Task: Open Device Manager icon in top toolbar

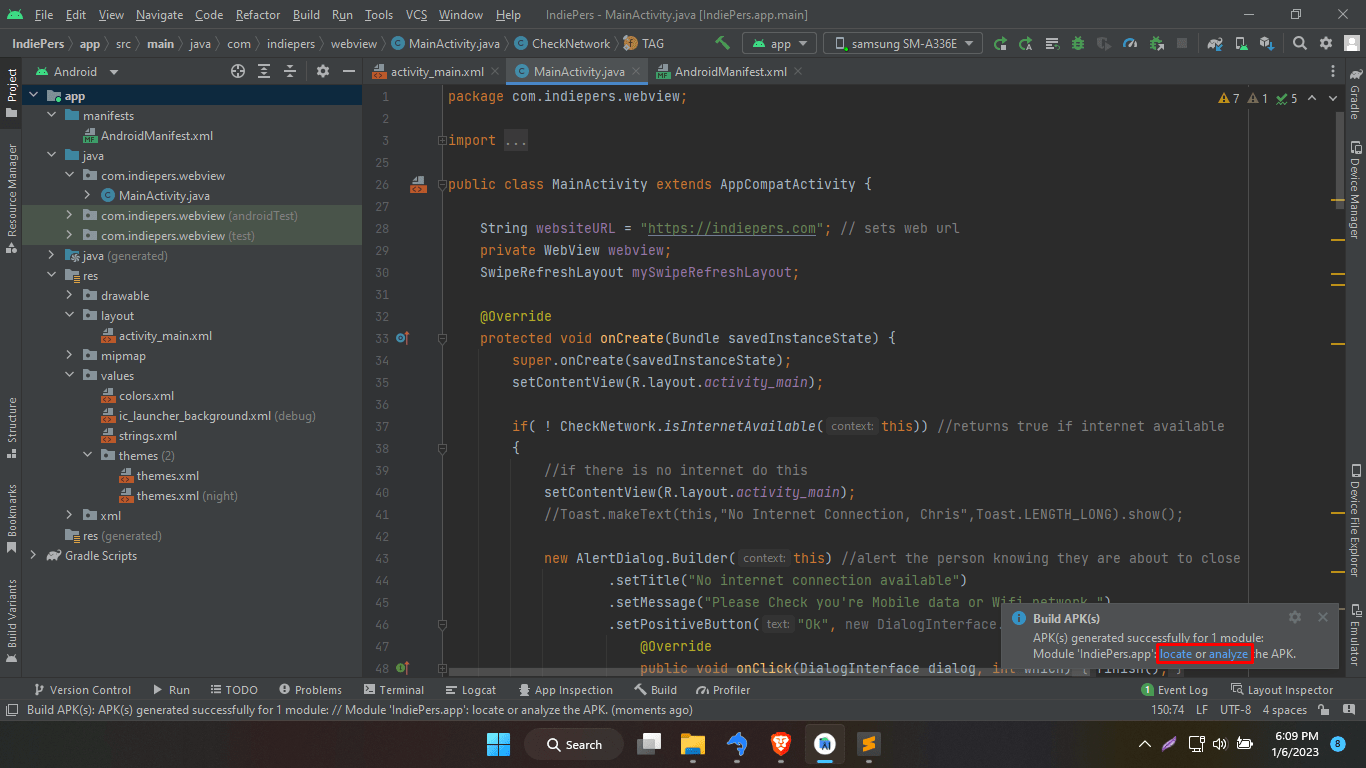Action: (x=1240, y=43)
